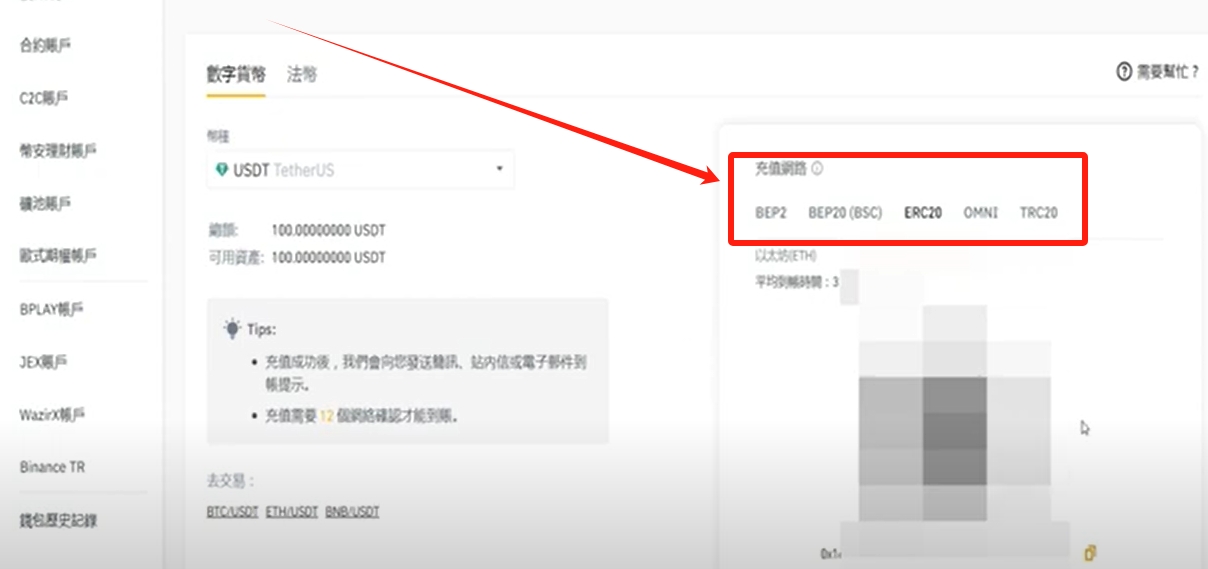The image size is (1208, 569).
Task: Open 錢包歷史記錄 in the sidebar
Action: [x=58, y=520]
